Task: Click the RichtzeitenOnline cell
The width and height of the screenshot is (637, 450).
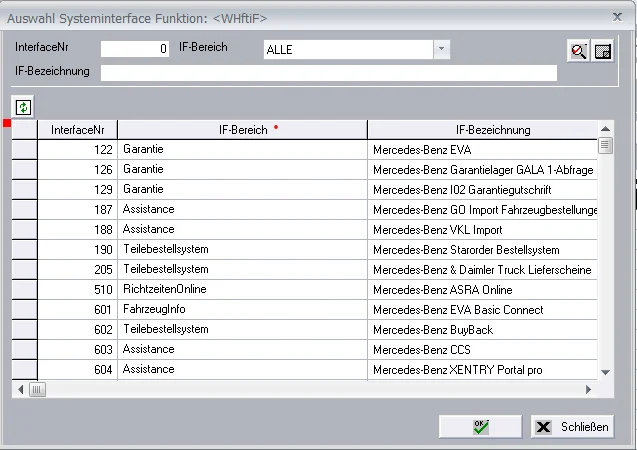Action: pyautogui.click(x=243, y=289)
